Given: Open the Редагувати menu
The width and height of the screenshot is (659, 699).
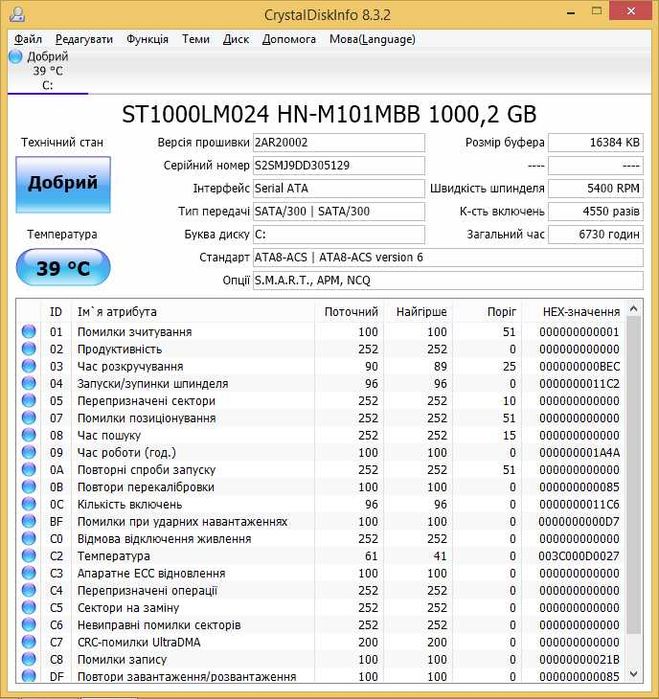Looking at the screenshot, I should click(x=84, y=39).
